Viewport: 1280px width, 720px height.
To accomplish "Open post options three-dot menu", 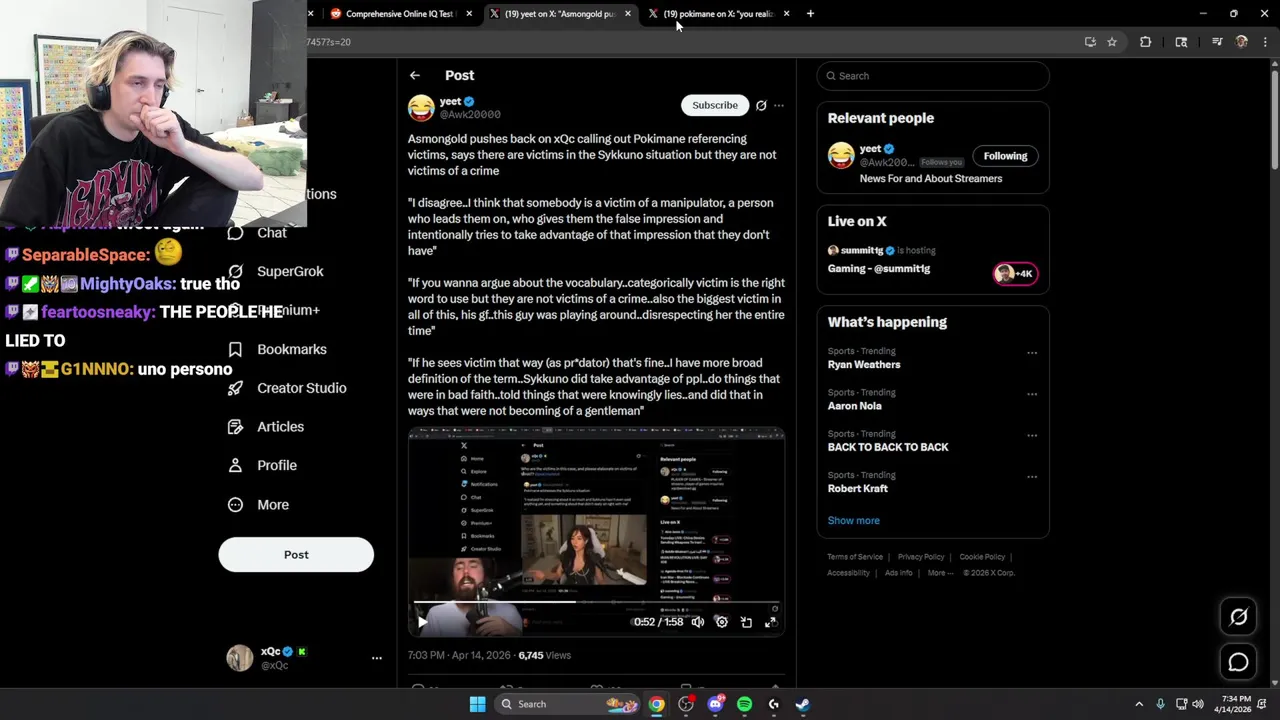I will [779, 105].
